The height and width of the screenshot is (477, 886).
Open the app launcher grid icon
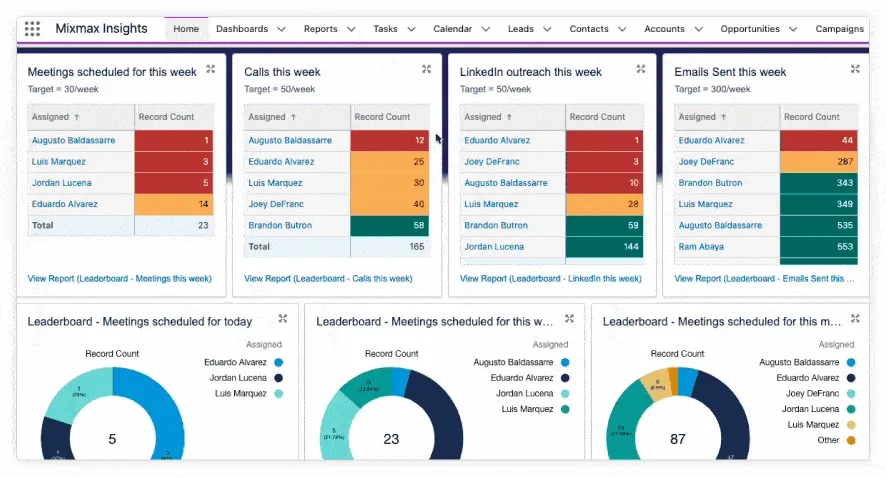32,29
